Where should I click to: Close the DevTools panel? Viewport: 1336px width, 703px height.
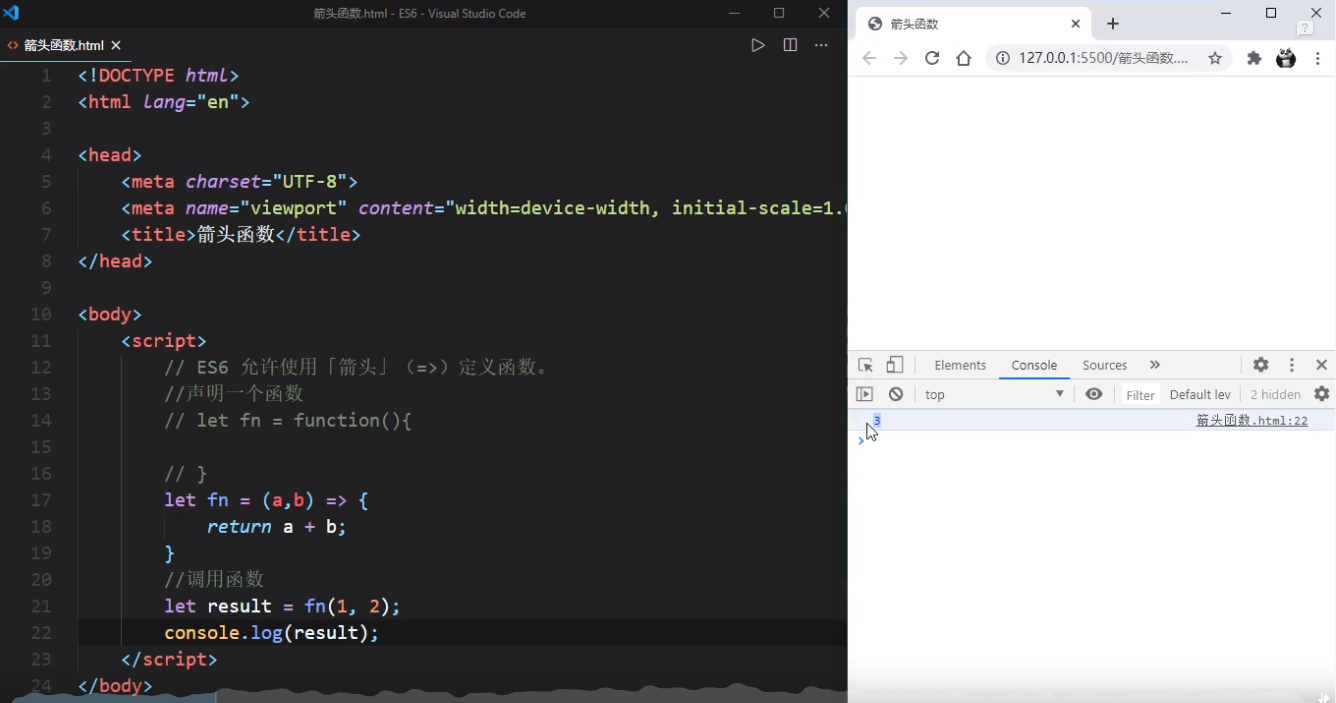[x=1322, y=365]
